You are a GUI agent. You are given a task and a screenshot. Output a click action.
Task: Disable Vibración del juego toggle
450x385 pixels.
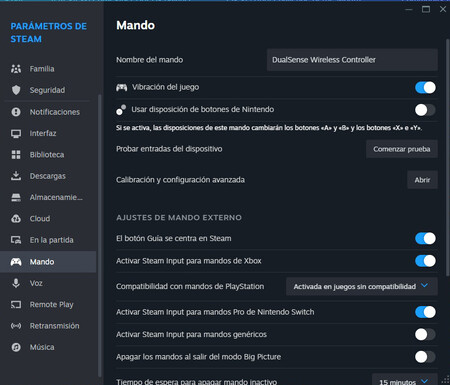pos(425,88)
